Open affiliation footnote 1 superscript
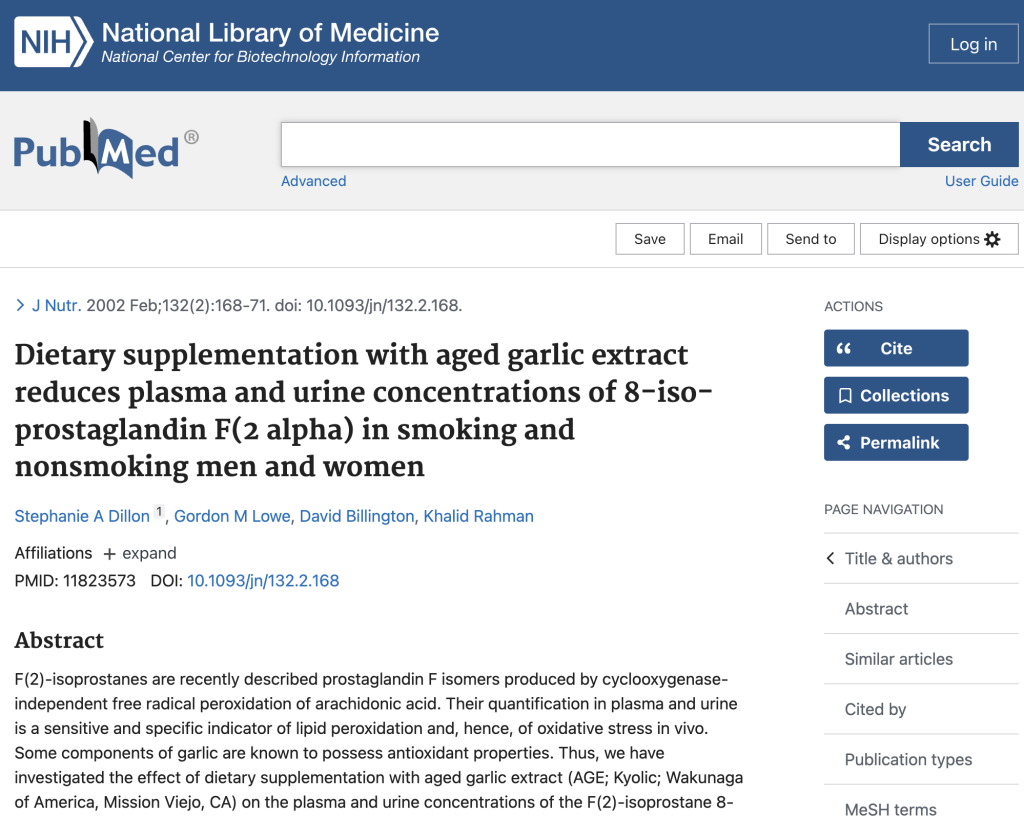 (x=159, y=512)
